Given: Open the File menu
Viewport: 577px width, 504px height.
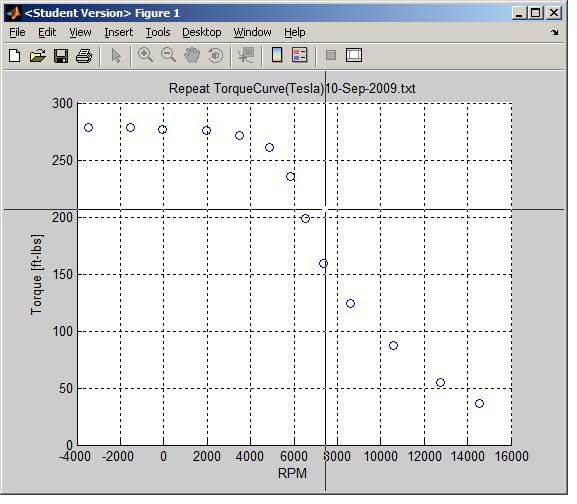Looking at the screenshot, I should pos(17,32).
